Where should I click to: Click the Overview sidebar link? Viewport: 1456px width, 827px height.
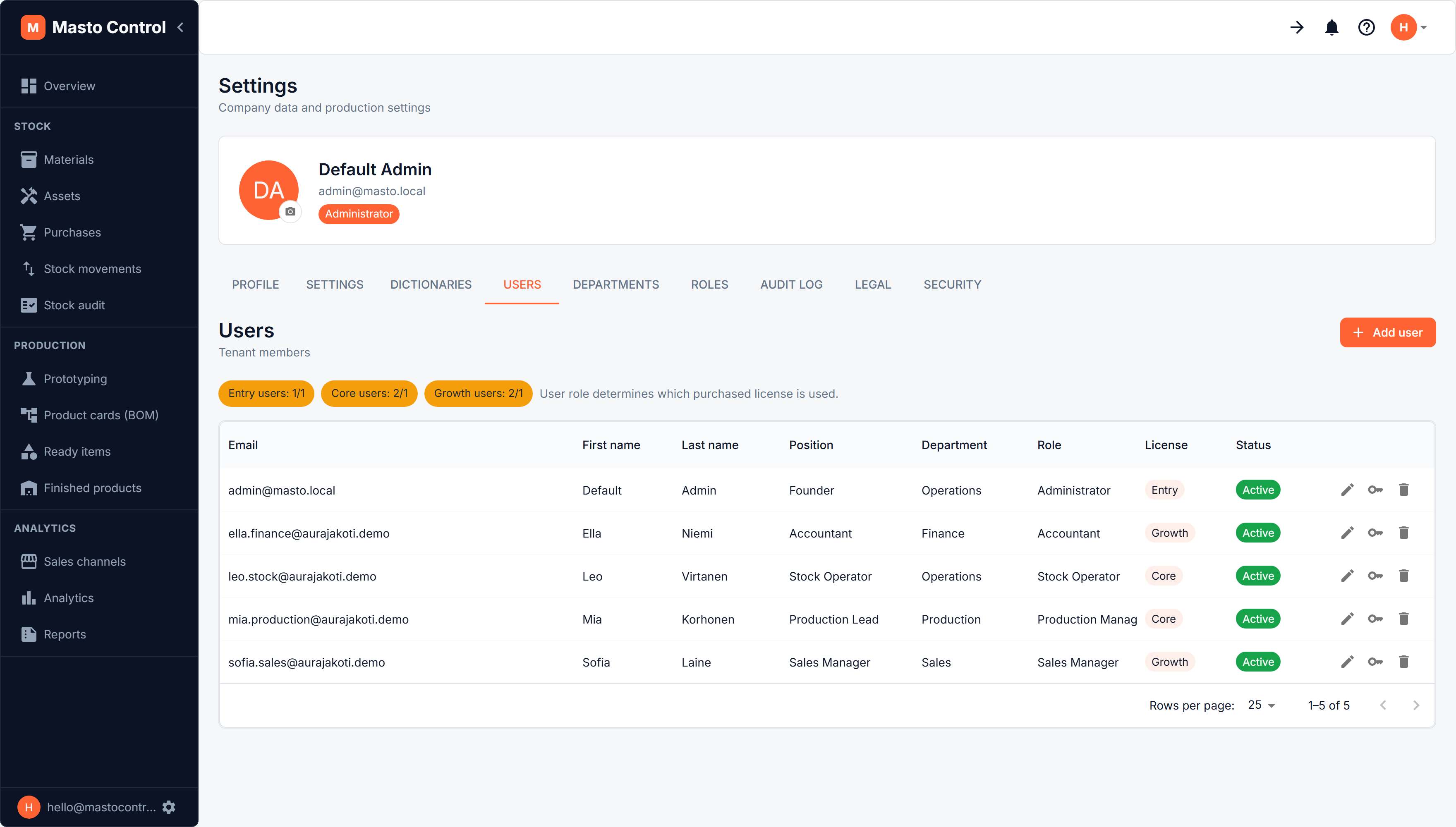(99, 86)
